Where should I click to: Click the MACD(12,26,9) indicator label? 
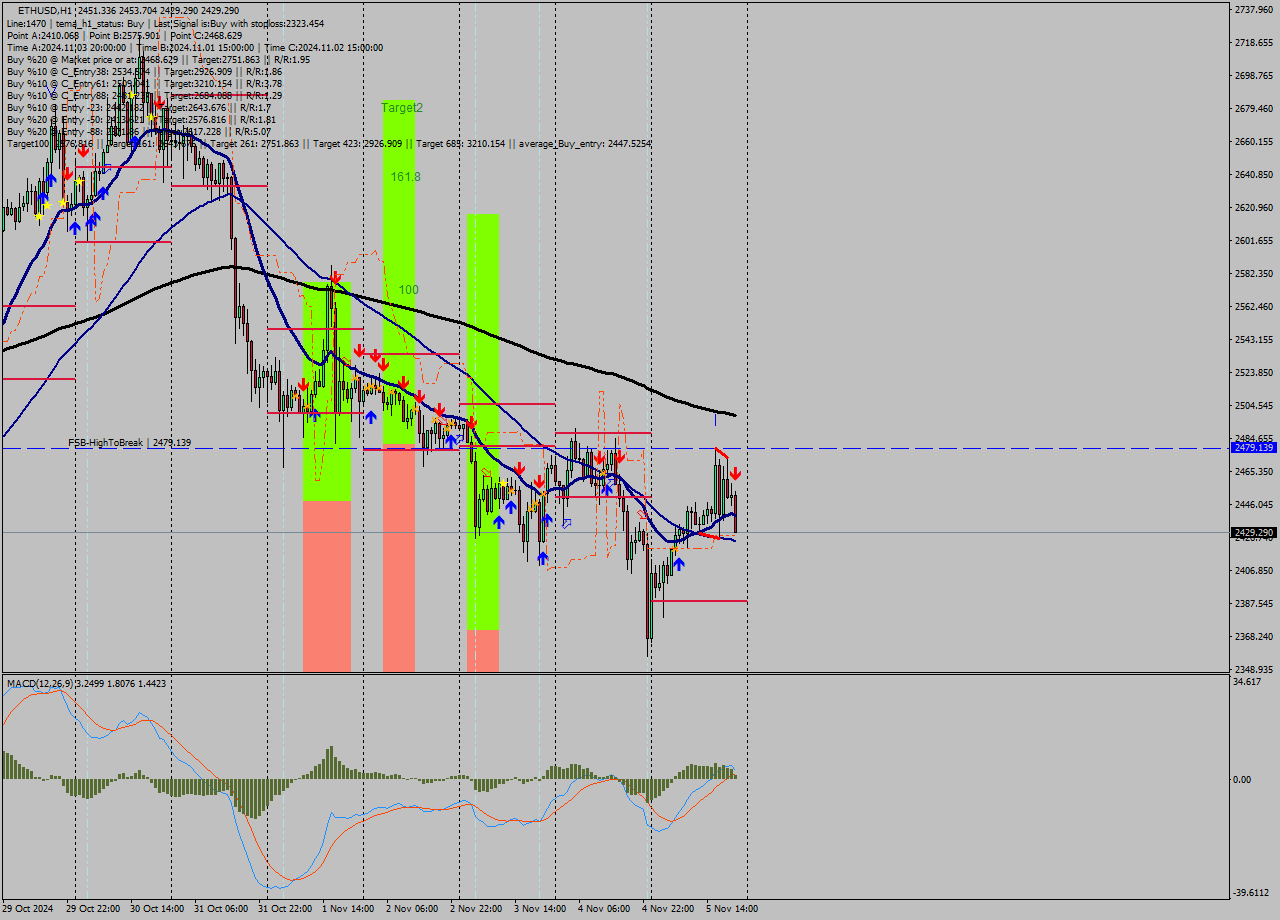click(86, 684)
